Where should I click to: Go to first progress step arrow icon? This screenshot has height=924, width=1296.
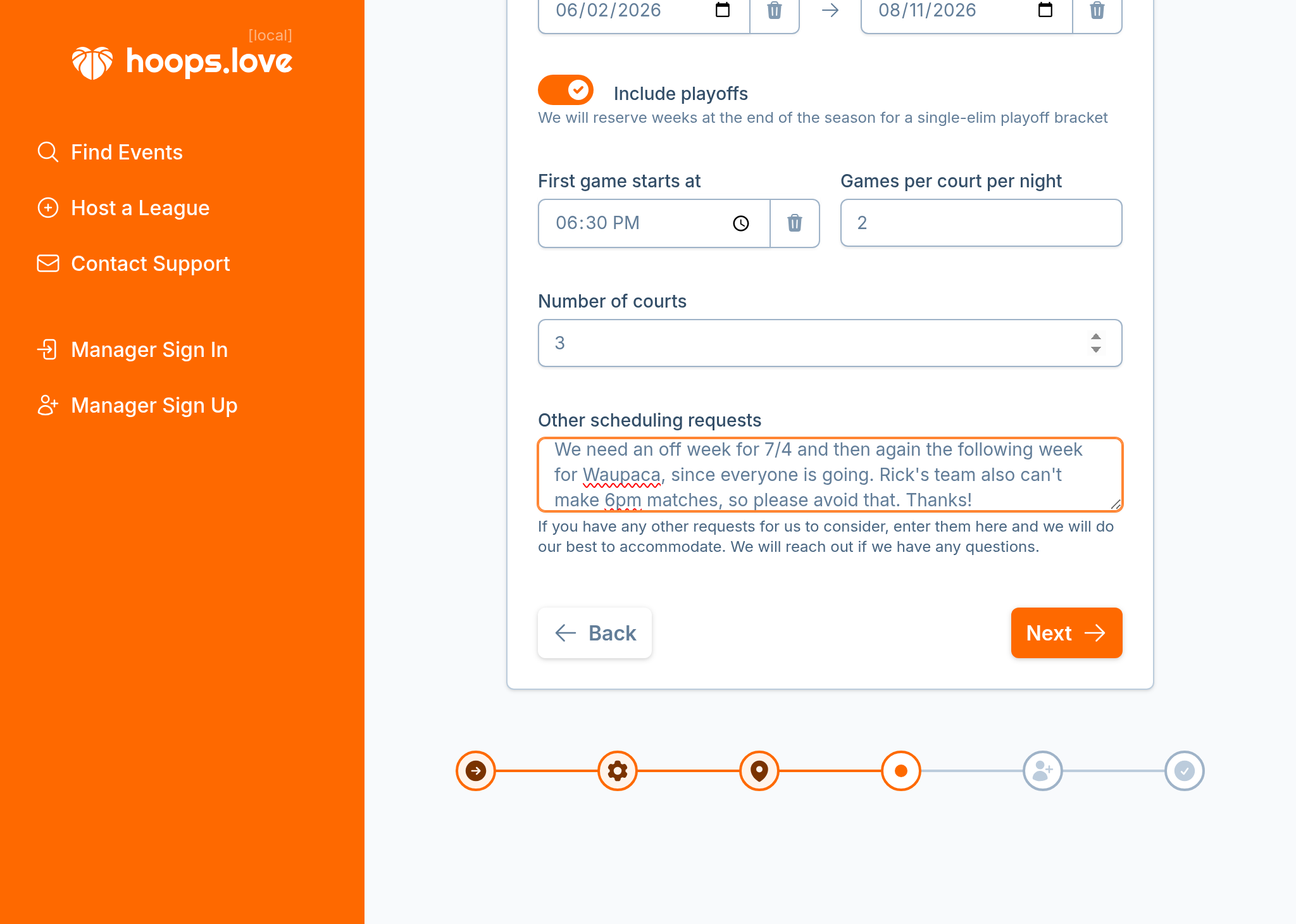pyautogui.click(x=476, y=771)
